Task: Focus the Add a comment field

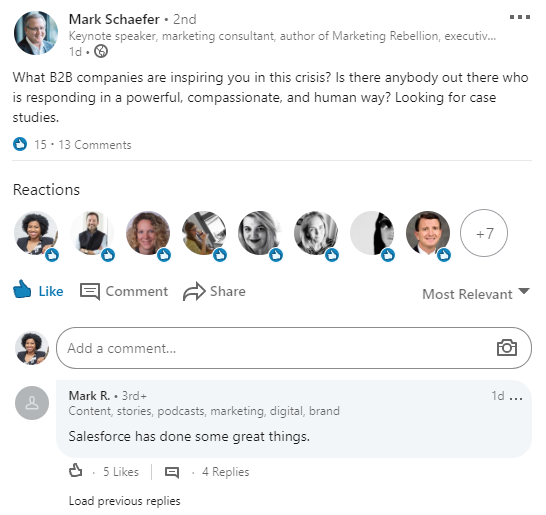Action: [294, 348]
